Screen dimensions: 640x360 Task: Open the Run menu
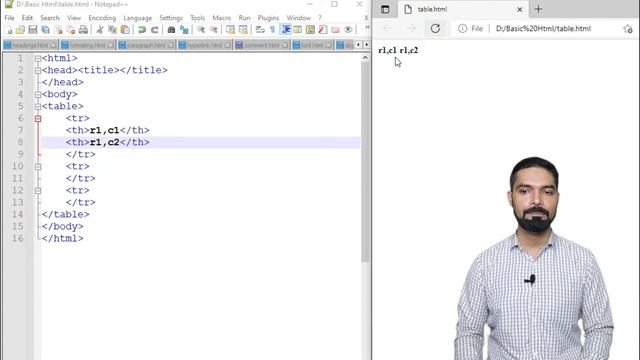point(244,18)
